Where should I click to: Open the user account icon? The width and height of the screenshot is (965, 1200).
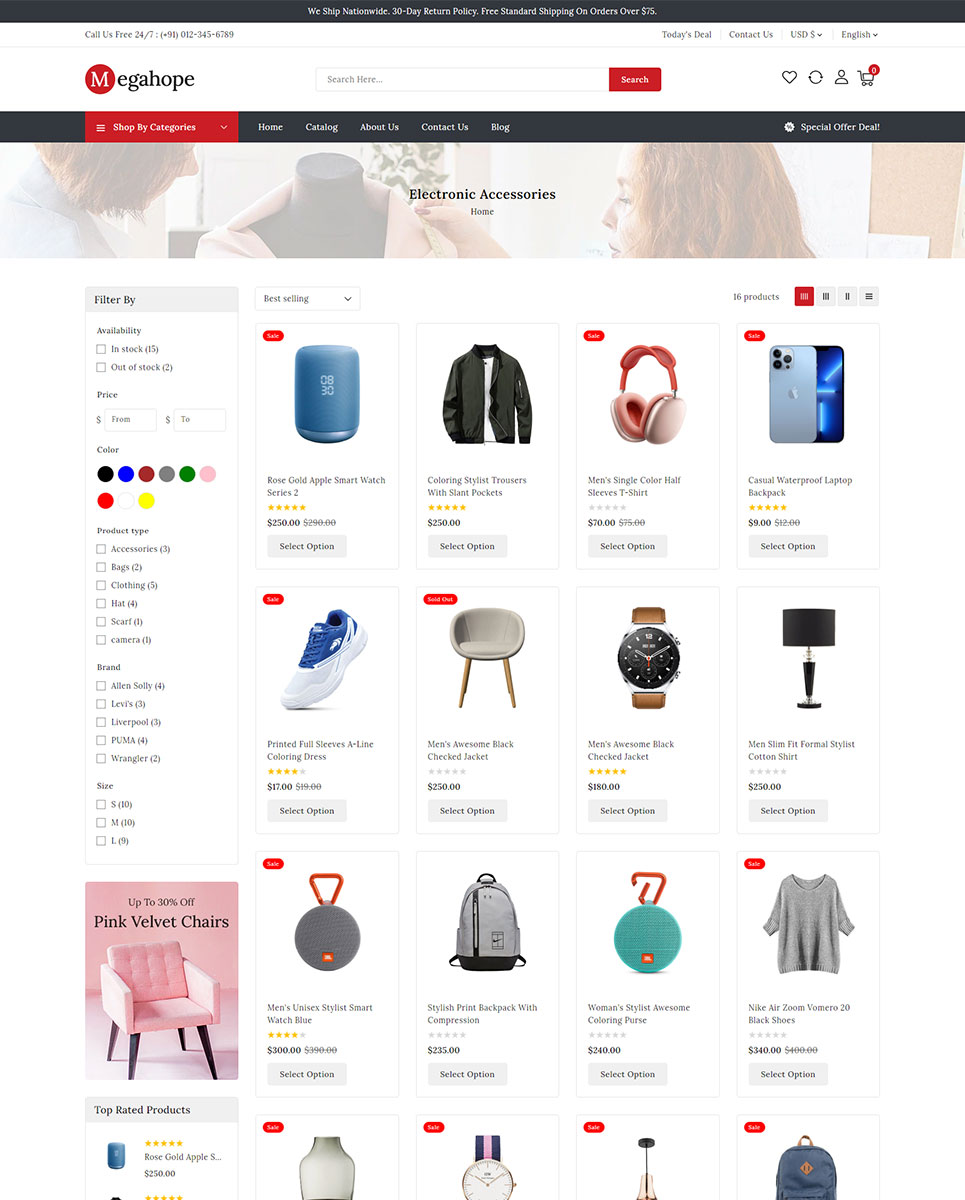pyautogui.click(x=841, y=77)
